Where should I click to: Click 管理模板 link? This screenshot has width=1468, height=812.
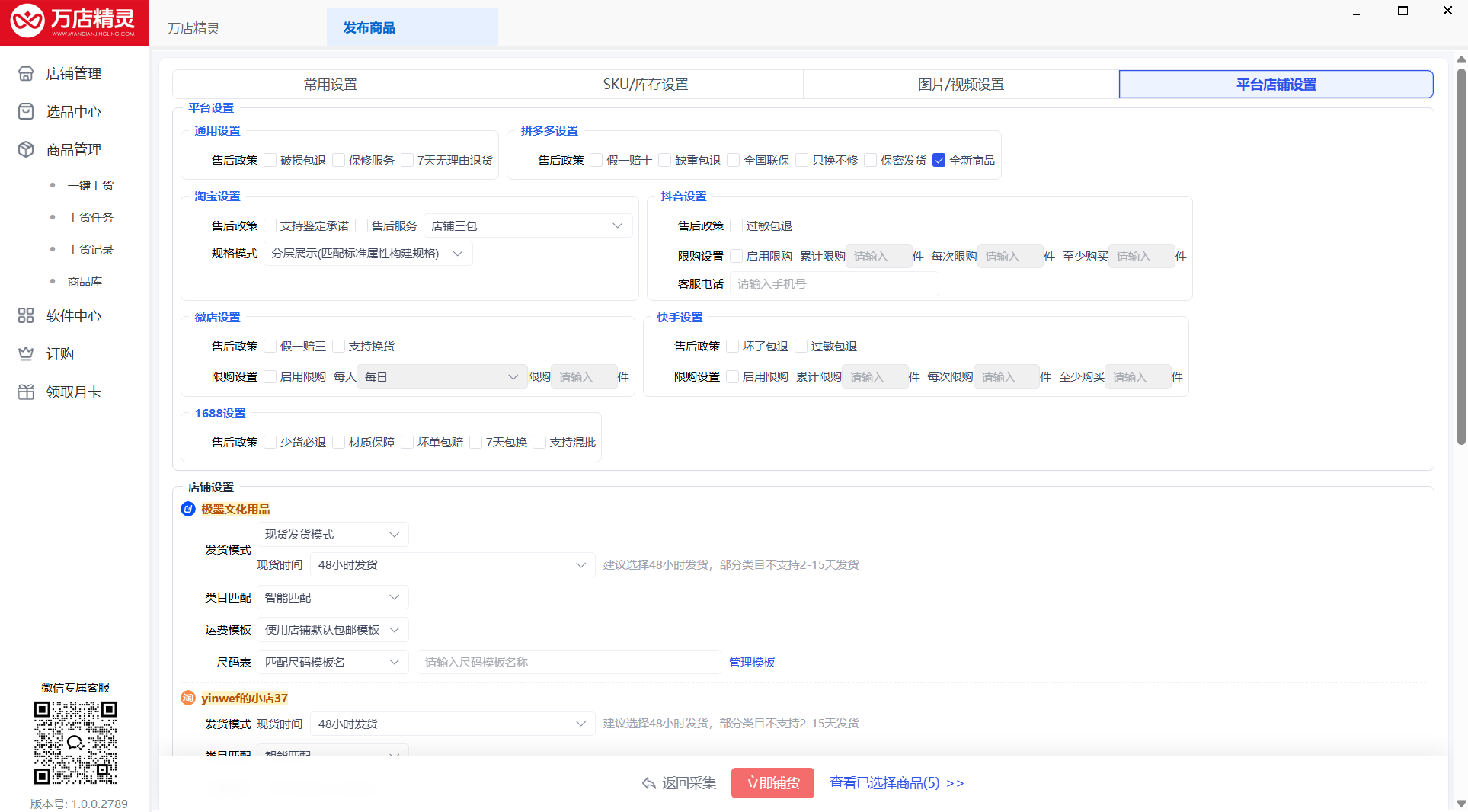point(752,663)
